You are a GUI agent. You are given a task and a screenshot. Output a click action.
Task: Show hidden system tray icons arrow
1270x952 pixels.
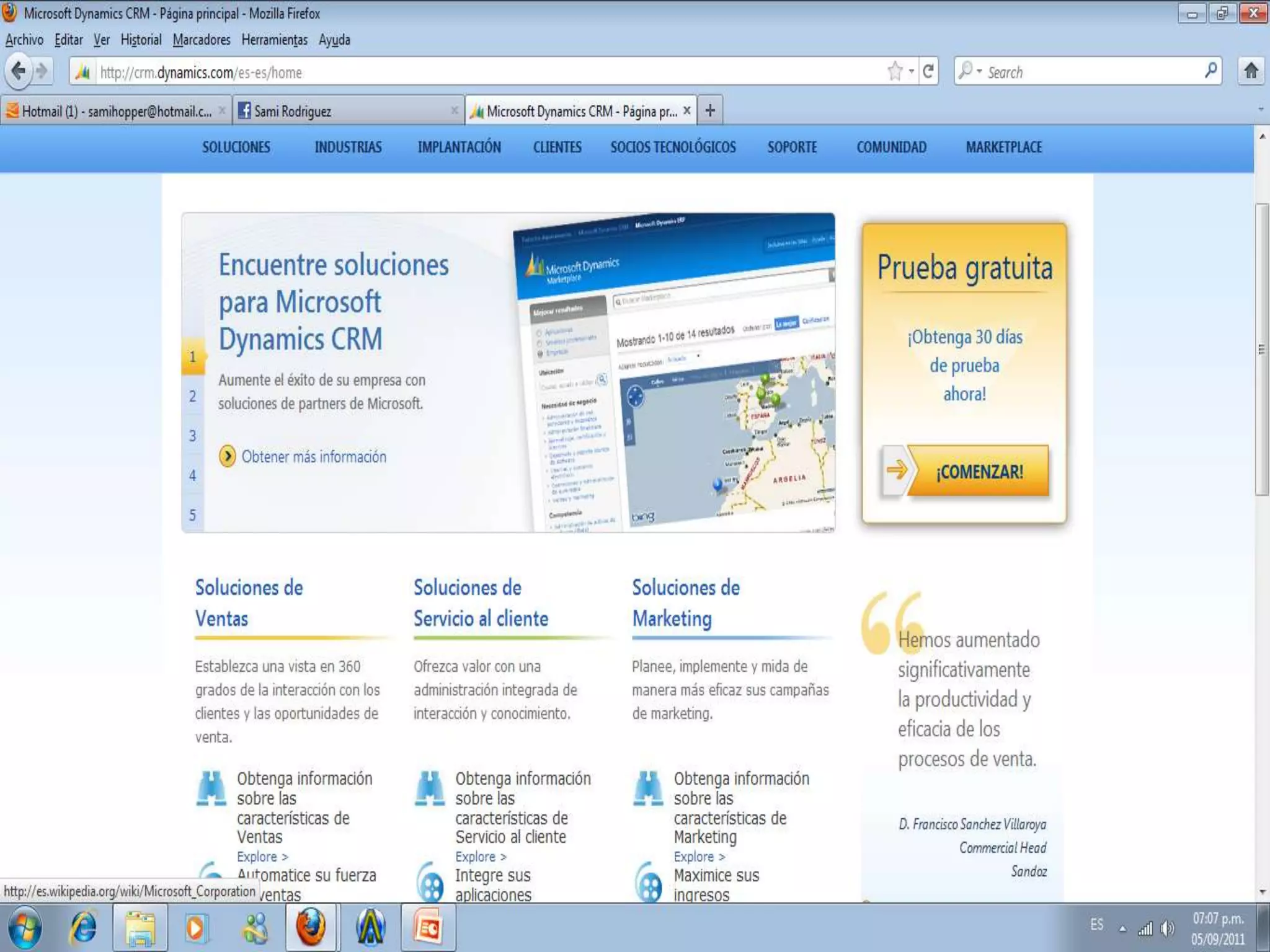[x=1122, y=928]
